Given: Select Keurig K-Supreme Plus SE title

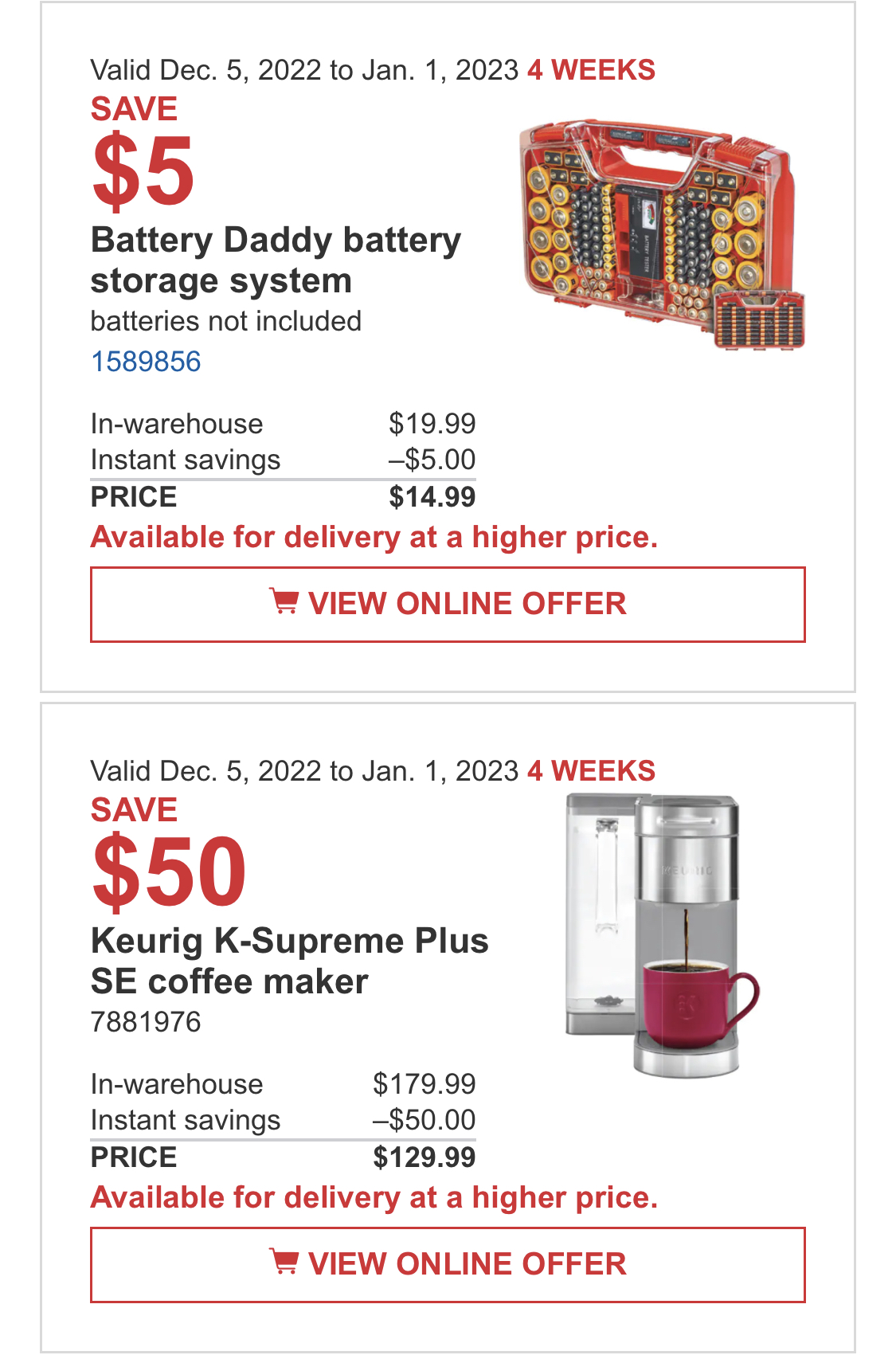Looking at the screenshot, I should [x=289, y=961].
